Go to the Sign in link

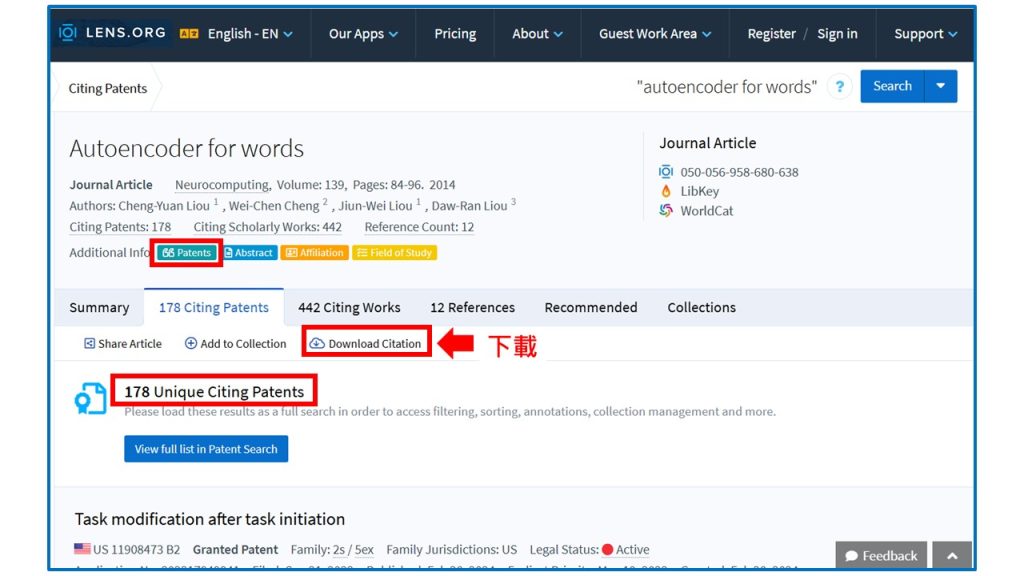click(x=837, y=34)
